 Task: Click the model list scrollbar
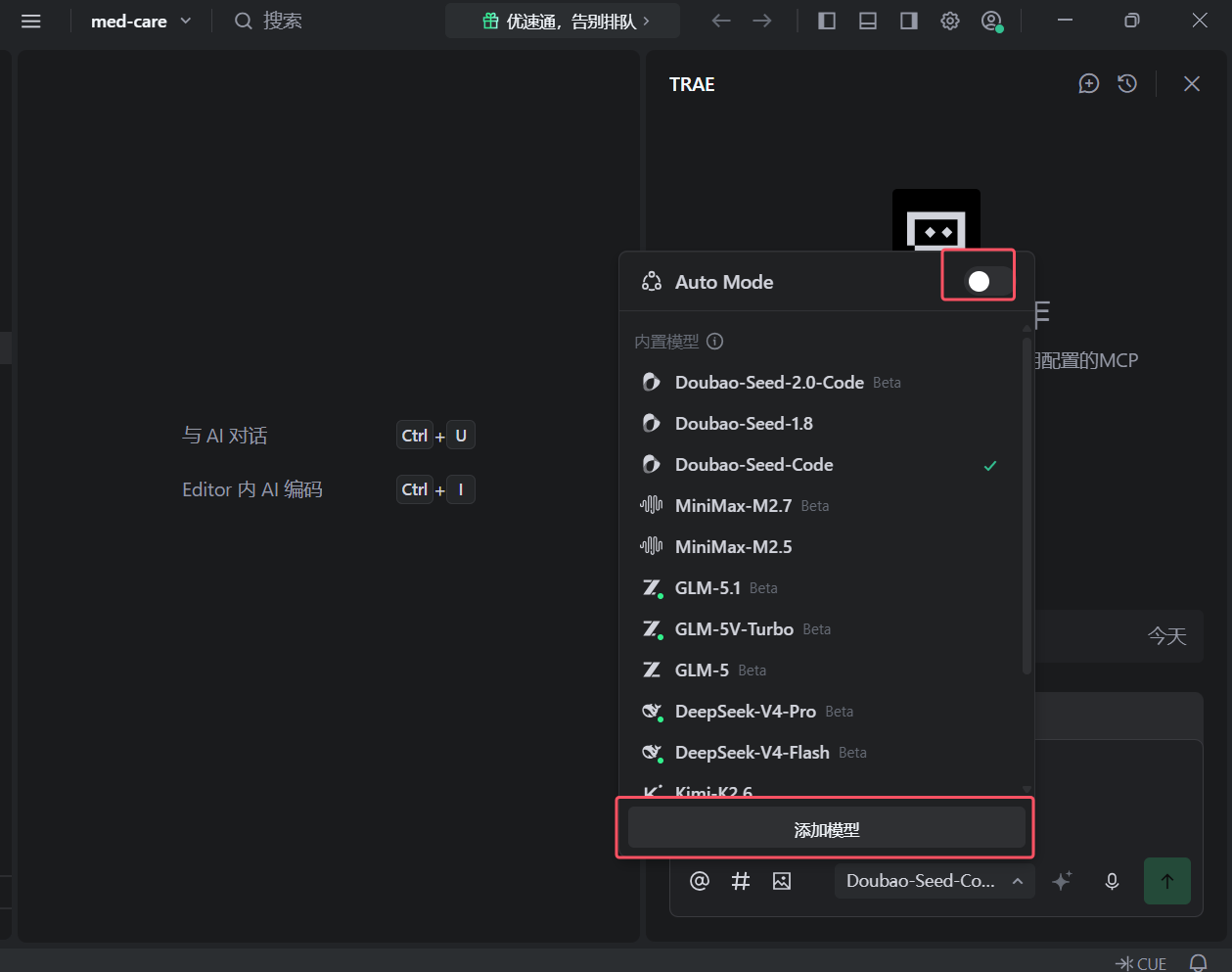point(1027,506)
